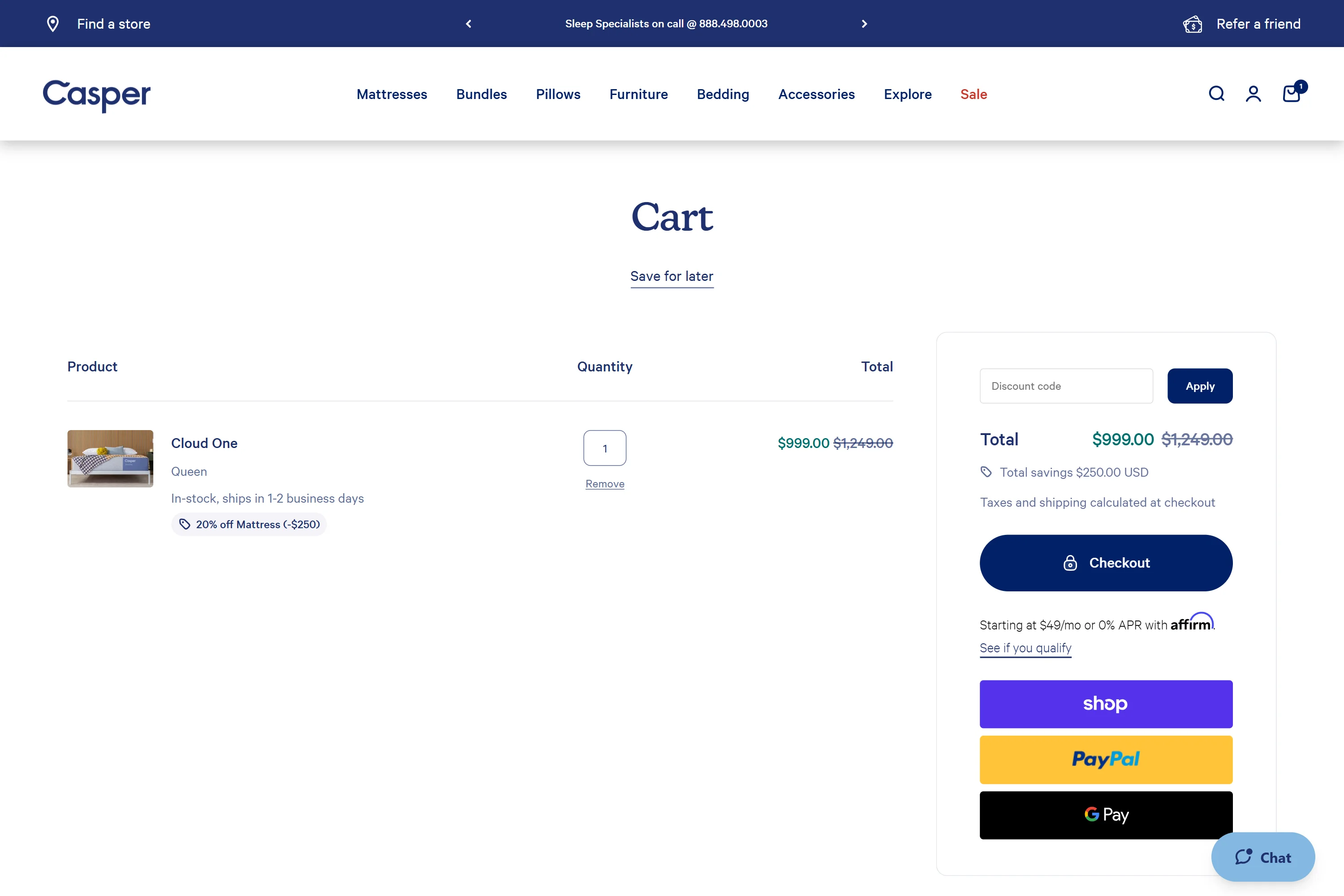Open the Mattresses menu
The height and width of the screenshot is (896, 1344).
(x=392, y=94)
